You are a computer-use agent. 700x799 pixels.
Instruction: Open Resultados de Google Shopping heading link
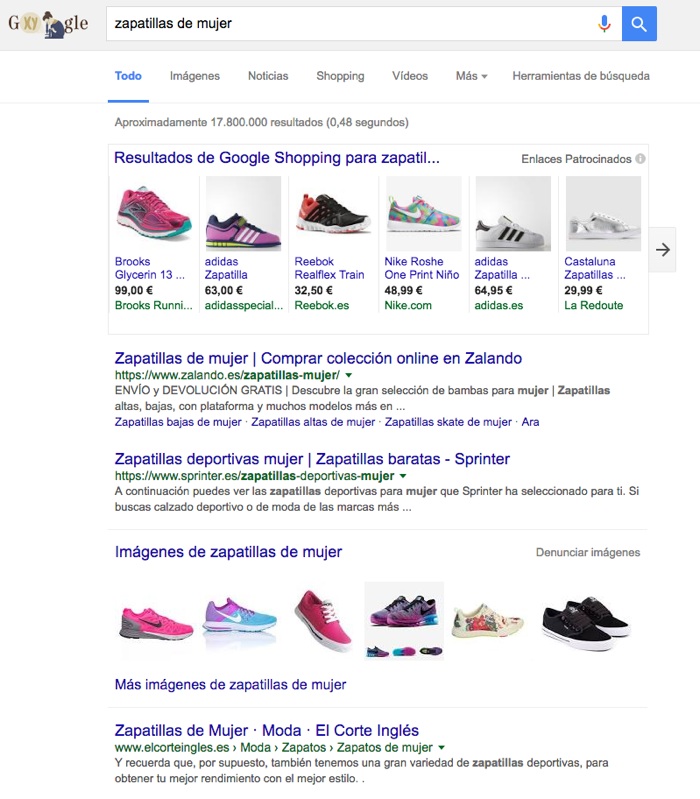pos(277,158)
